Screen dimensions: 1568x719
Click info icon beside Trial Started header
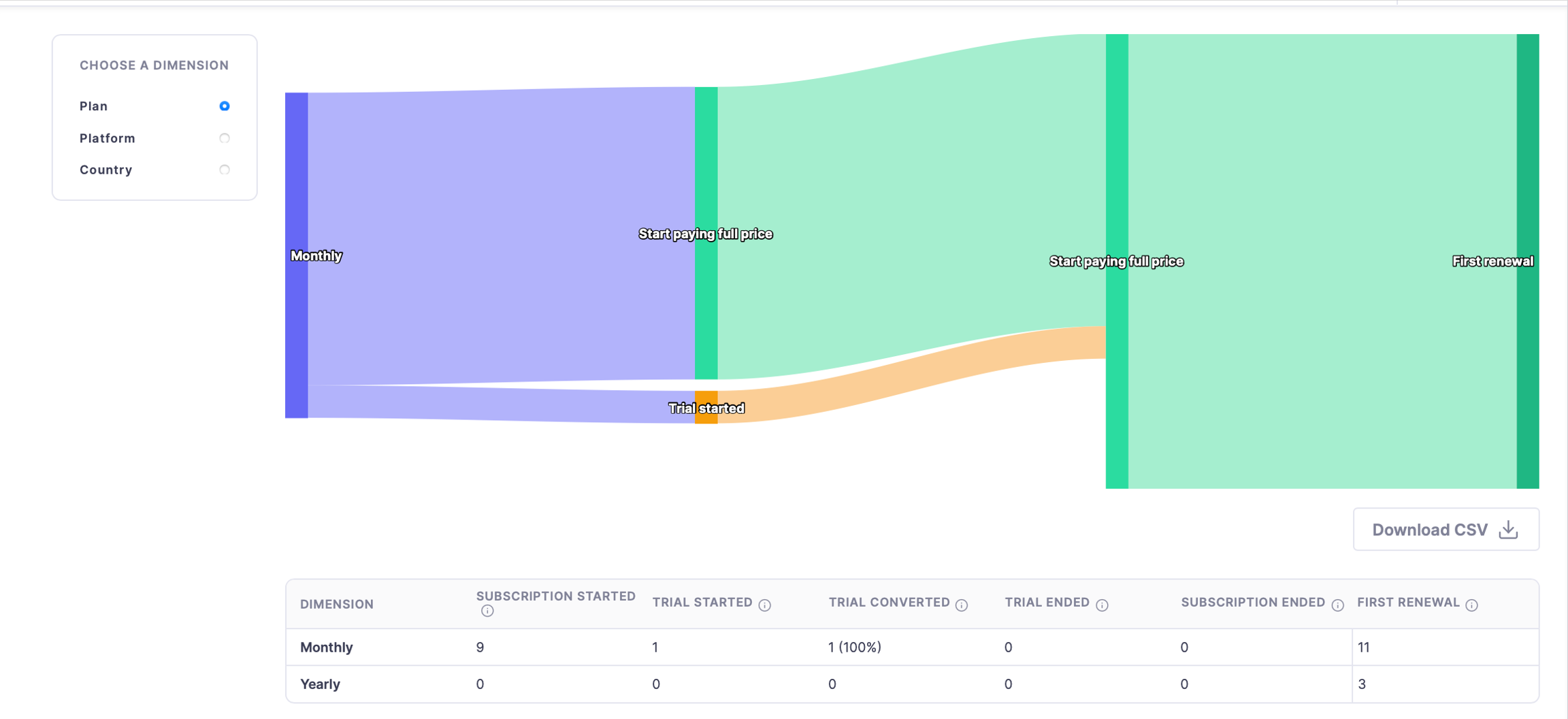pyautogui.click(x=765, y=605)
